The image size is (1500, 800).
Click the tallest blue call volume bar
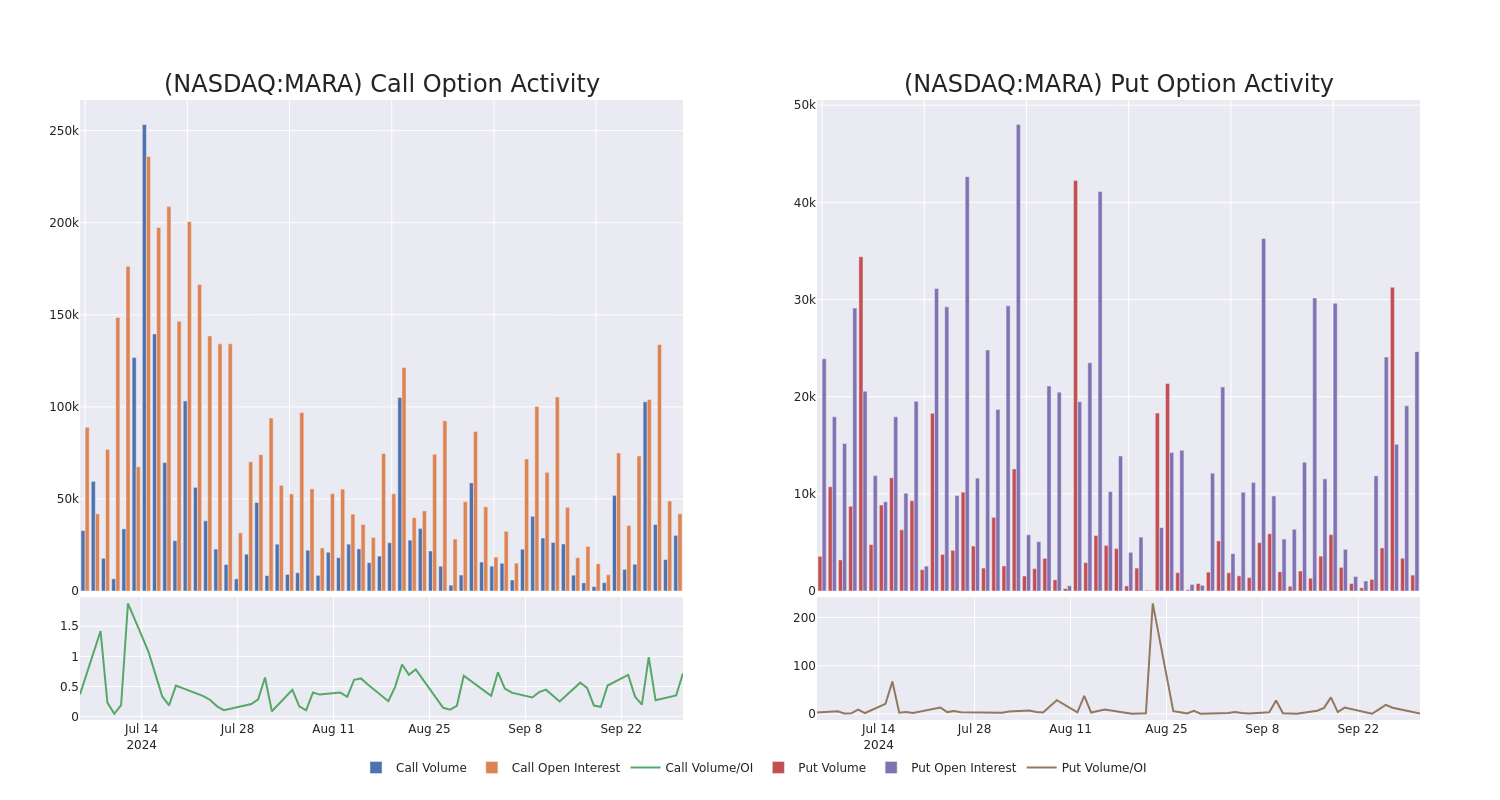point(144,358)
